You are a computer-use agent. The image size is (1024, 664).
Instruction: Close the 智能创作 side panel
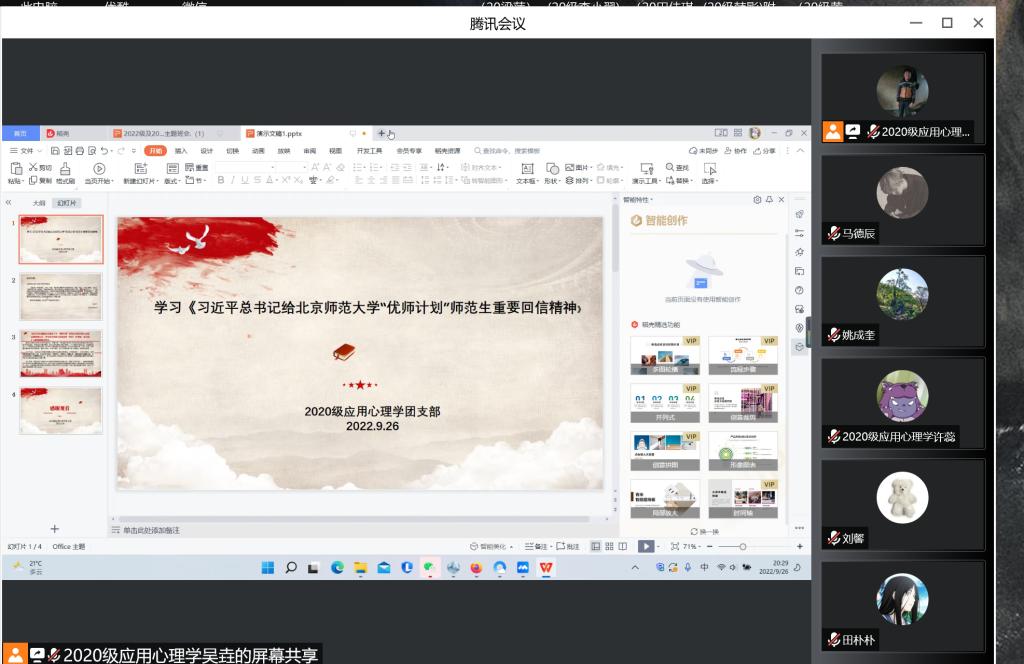(781, 200)
